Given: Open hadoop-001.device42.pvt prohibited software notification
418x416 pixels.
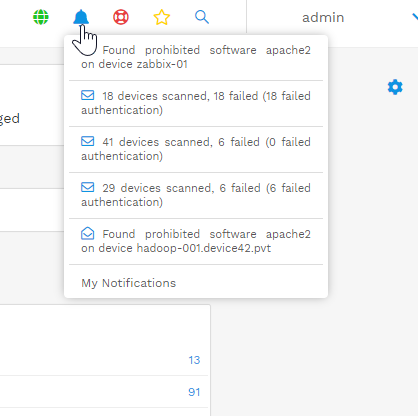Looking at the screenshot, I should click(x=196, y=241).
